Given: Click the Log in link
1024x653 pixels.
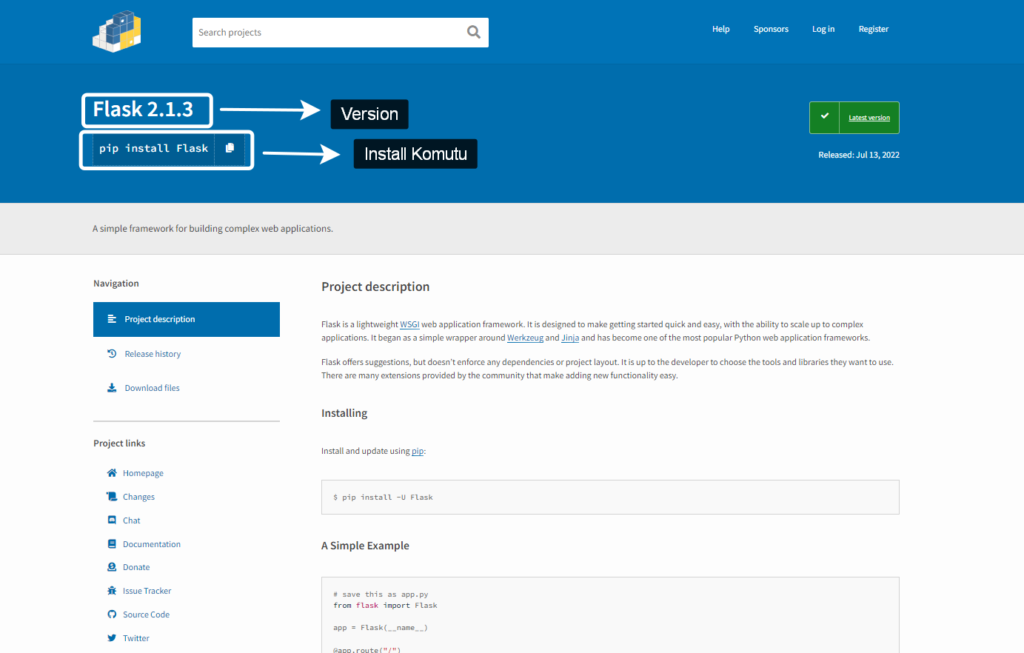Looking at the screenshot, I should (x=823, y=29).
